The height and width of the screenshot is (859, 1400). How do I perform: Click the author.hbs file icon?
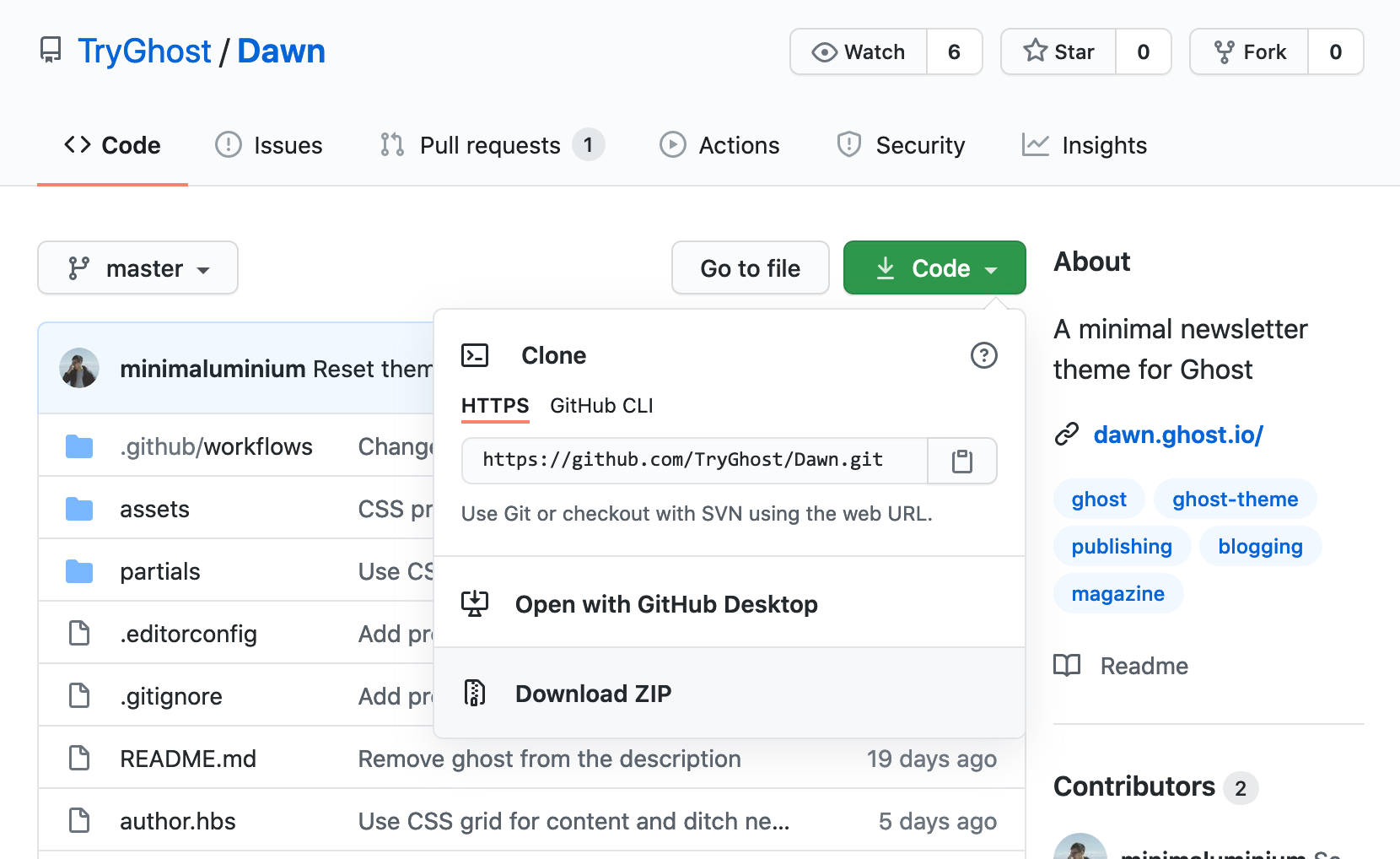click(79, 820)
